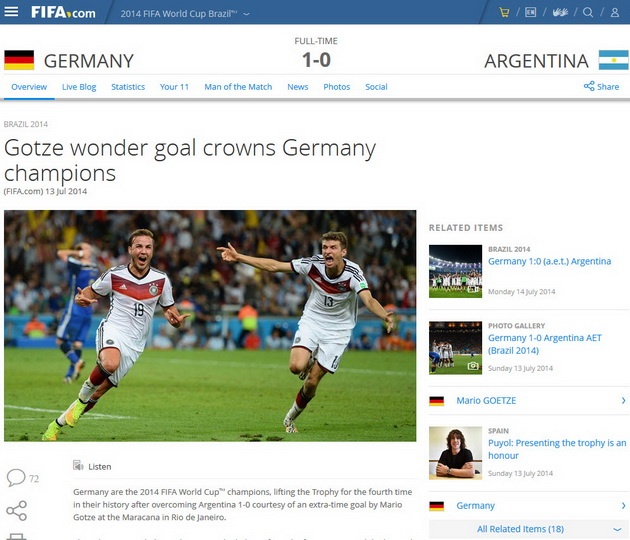
Task: Open the comments bubble icon
Action: coord(16,477)
